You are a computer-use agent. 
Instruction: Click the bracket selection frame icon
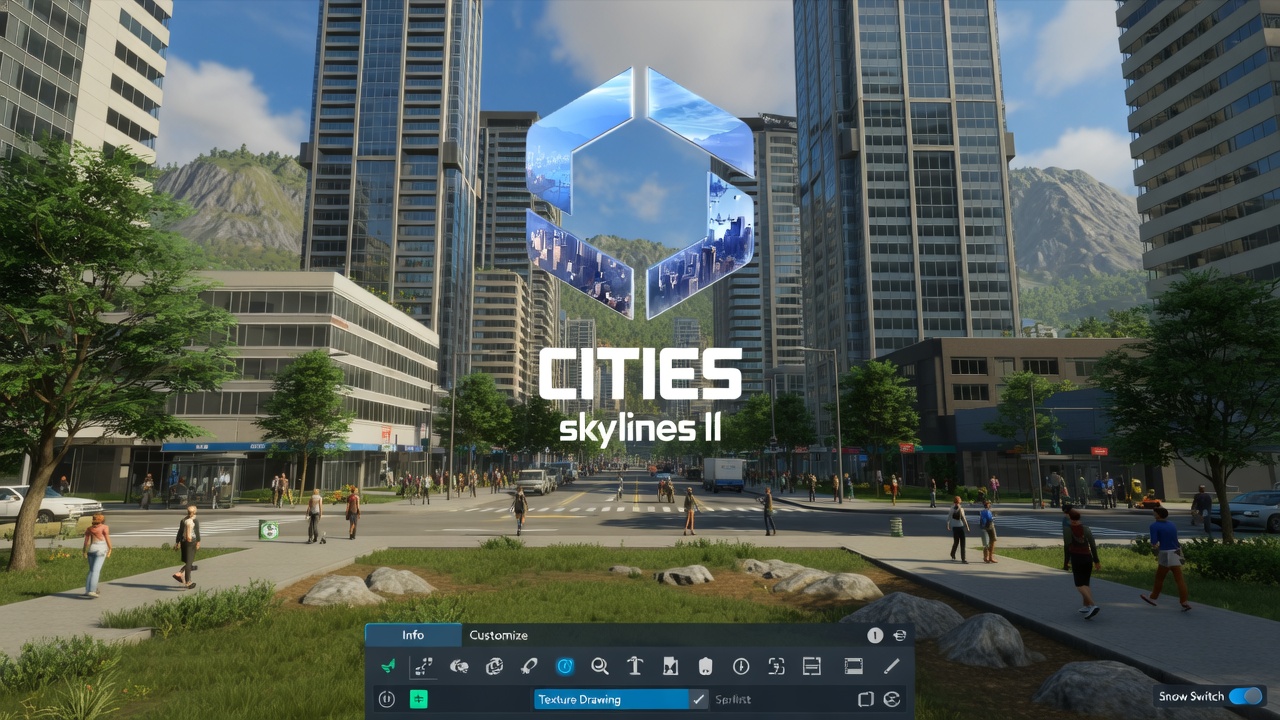point(776,666)
